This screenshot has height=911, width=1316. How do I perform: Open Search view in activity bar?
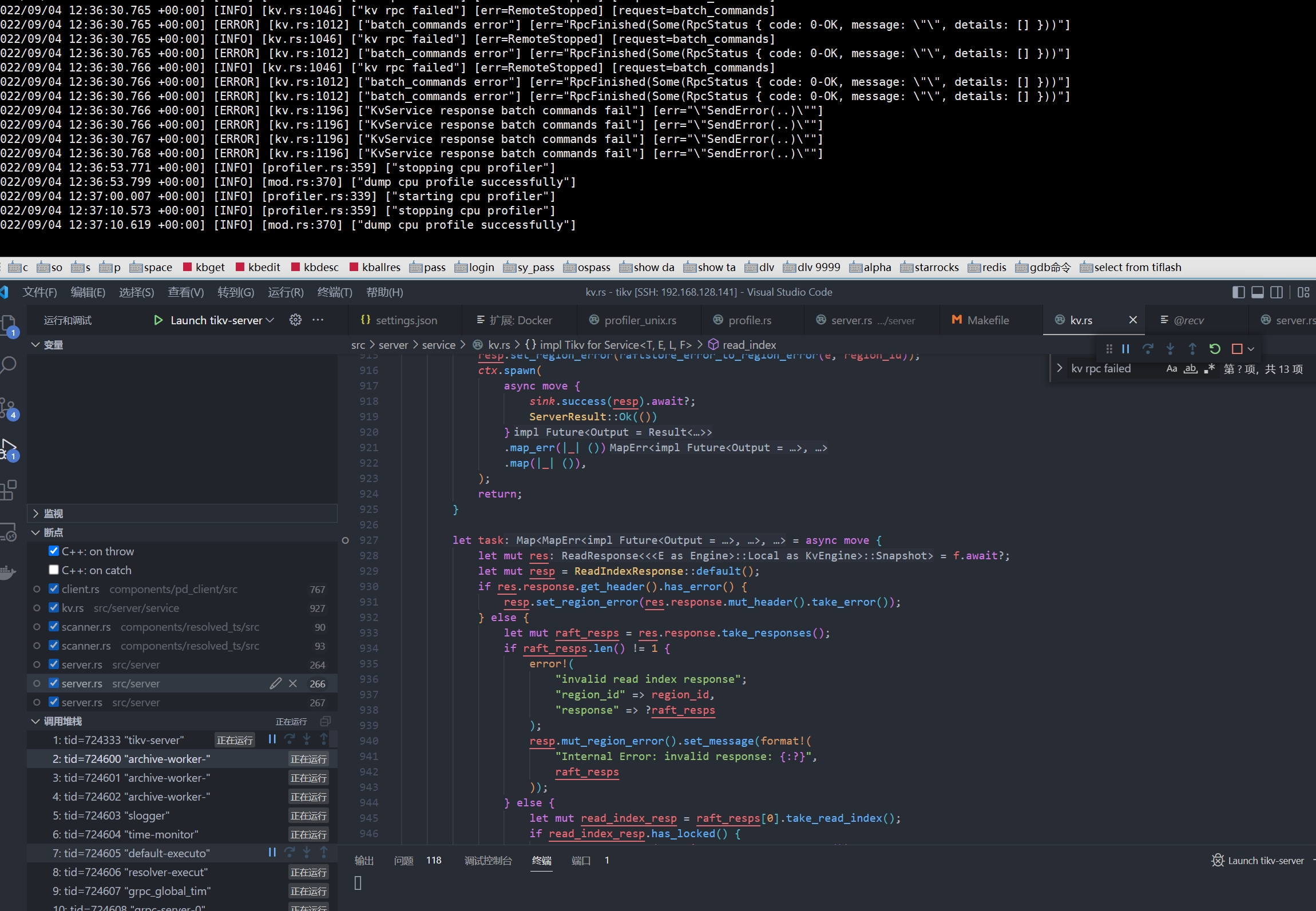9,365
